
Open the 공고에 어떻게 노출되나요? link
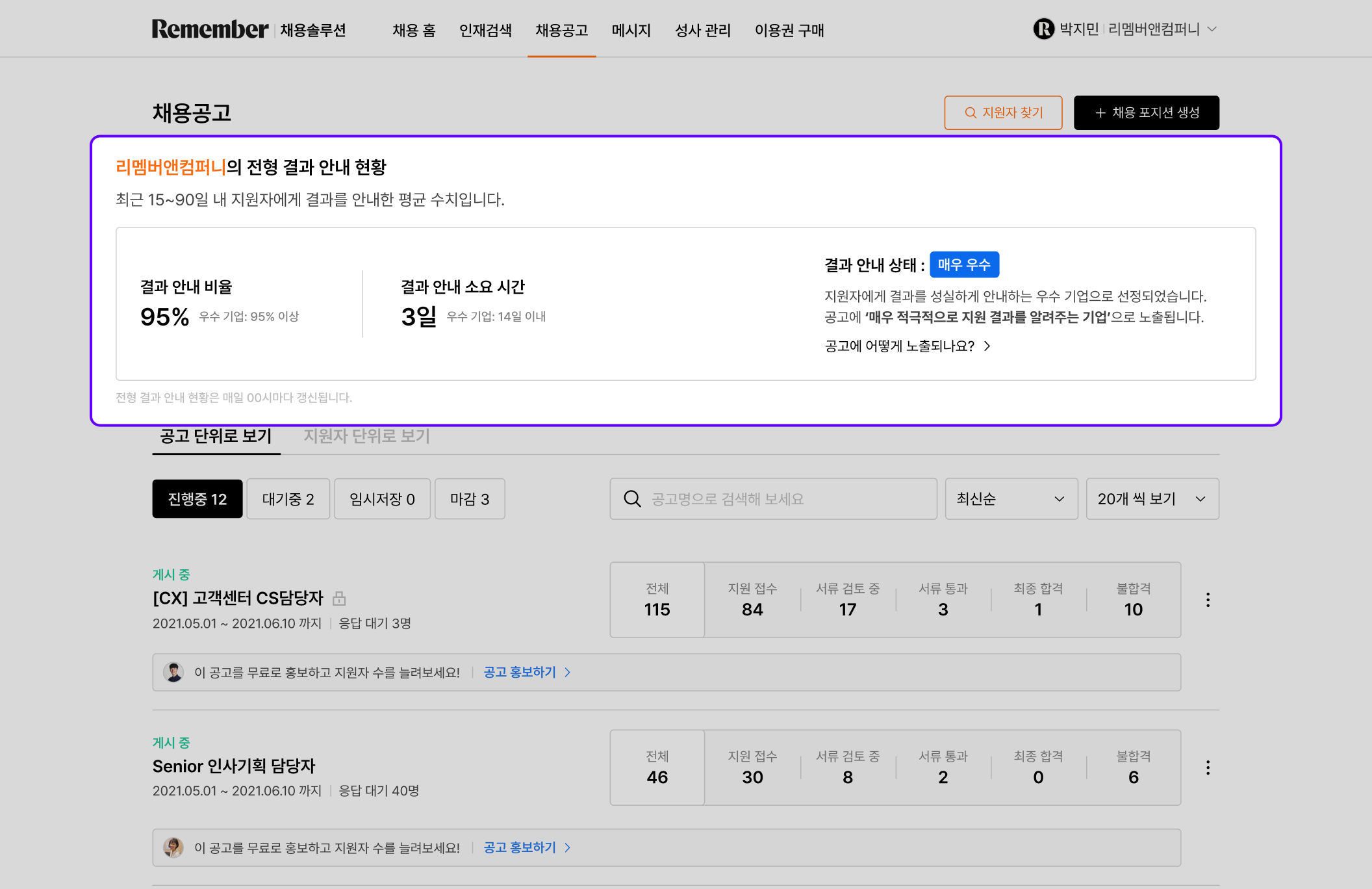pyautogui.click(x=908, y=346)
